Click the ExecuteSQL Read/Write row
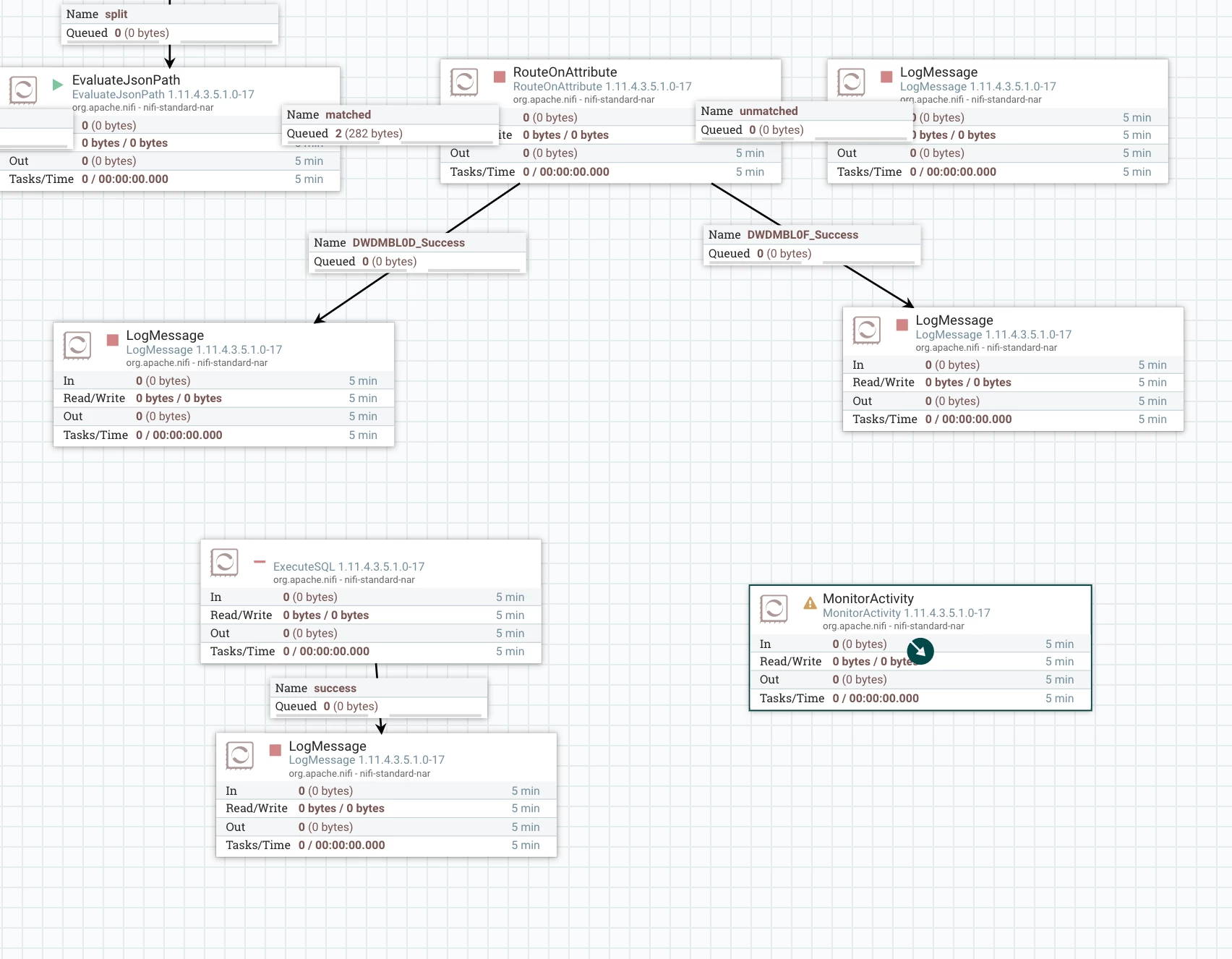 tap(370, 615)
